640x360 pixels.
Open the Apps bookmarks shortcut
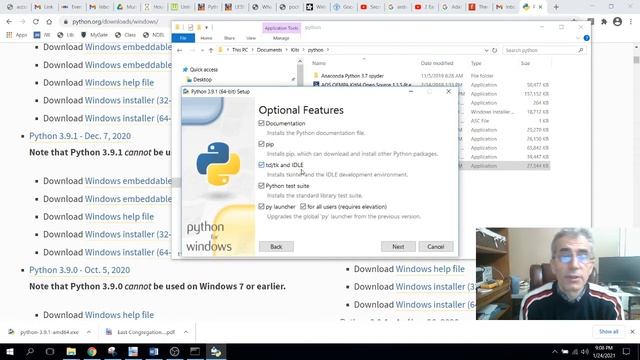[16, 35]
